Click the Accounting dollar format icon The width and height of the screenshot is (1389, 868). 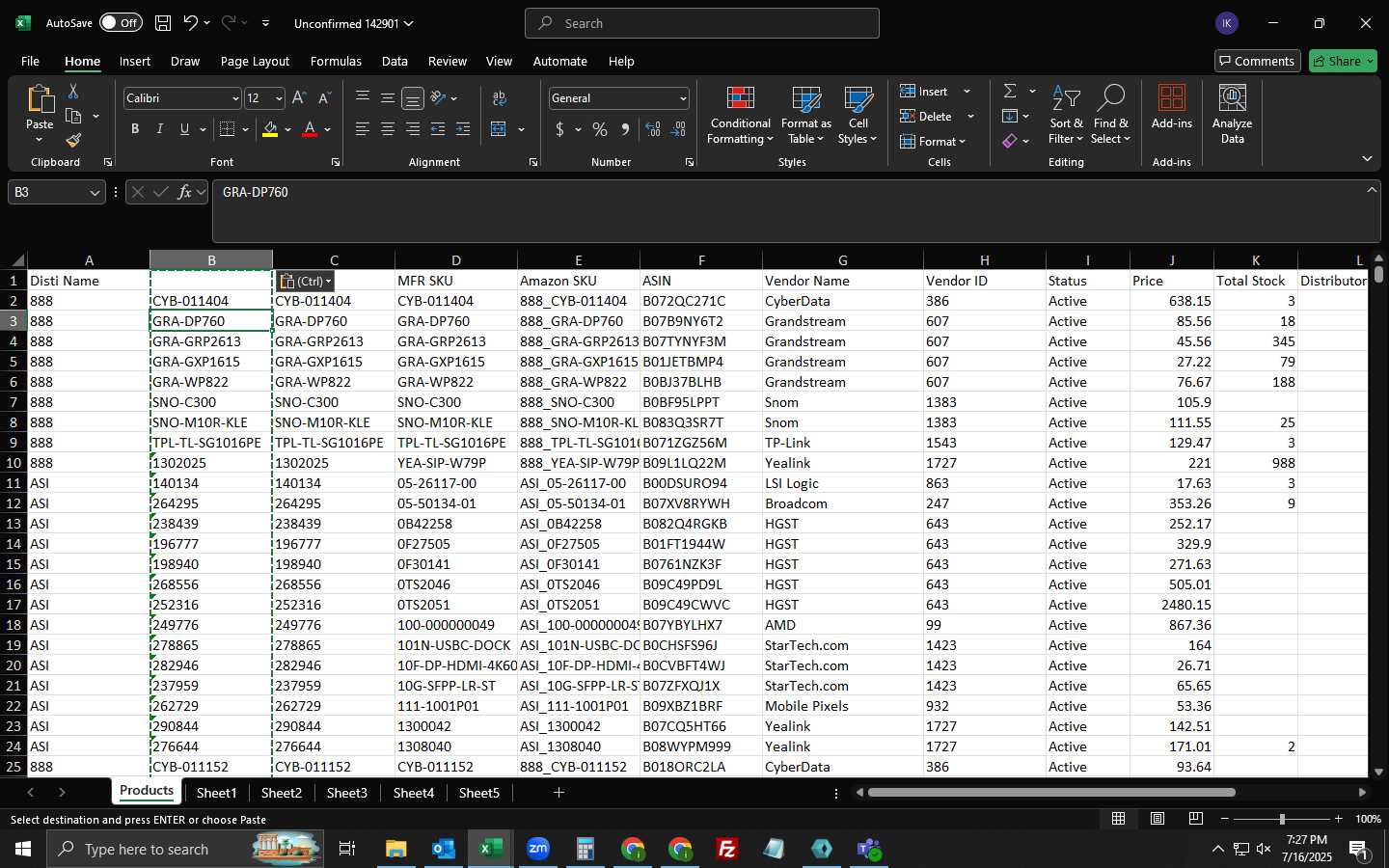click(559, 129)
